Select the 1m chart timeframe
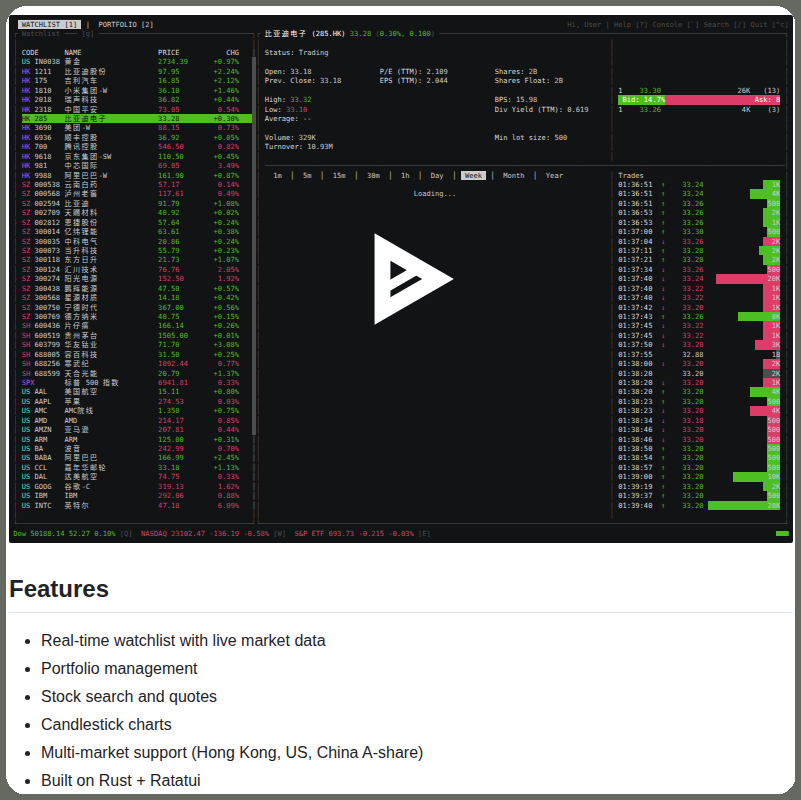 click(x=276, y=175)
